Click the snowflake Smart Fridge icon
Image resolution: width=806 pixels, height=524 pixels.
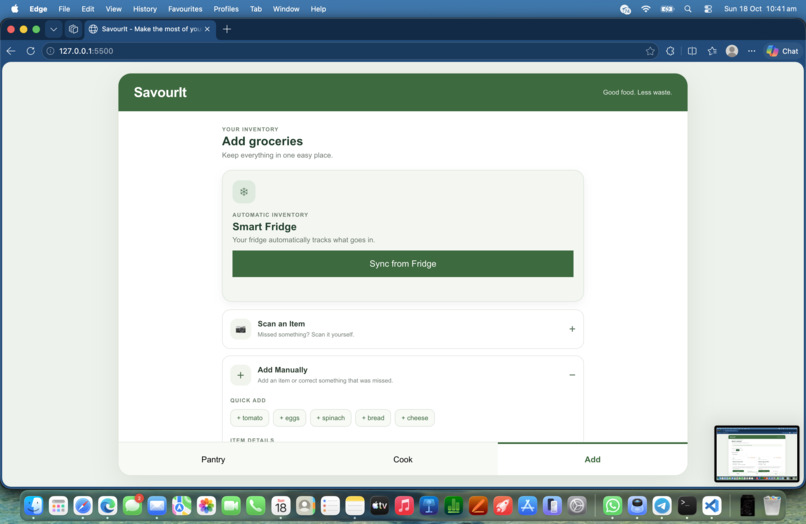tap(244, 192)
